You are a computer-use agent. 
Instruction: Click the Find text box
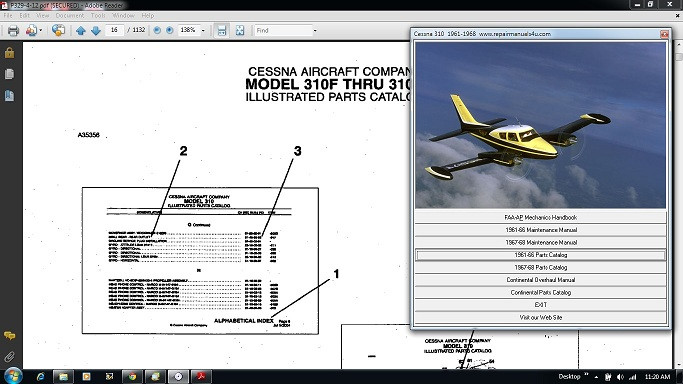pyautogui.click(x=283, y=30)
